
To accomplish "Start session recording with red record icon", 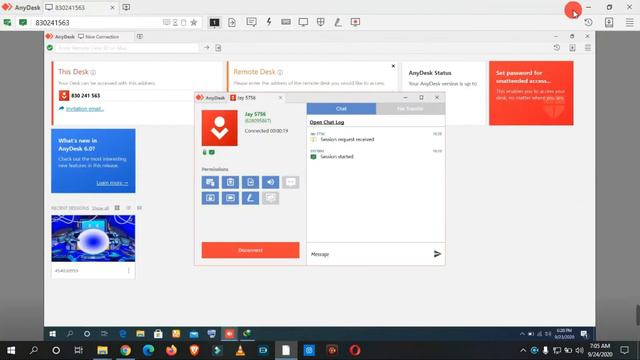I will tap(355, 22).
